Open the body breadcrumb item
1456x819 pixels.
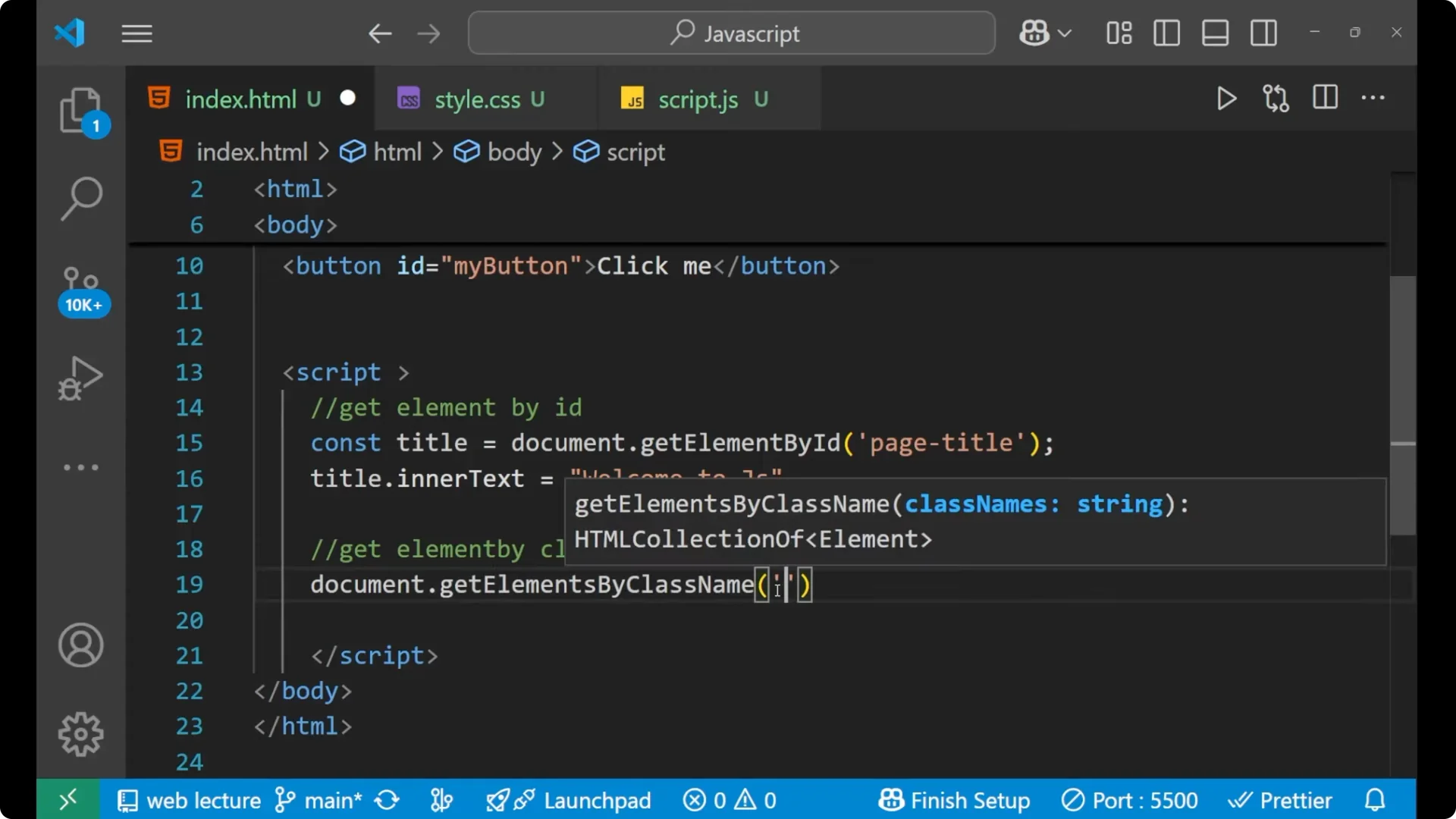tap(514, 152)
